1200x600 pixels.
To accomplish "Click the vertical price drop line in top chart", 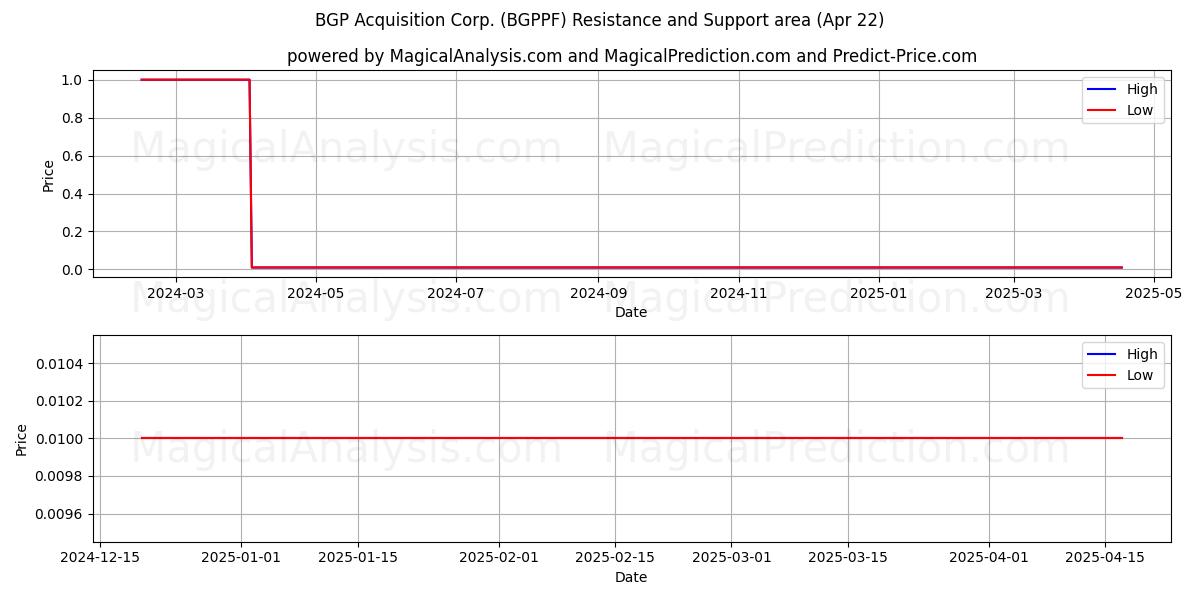I will (250, 175).
